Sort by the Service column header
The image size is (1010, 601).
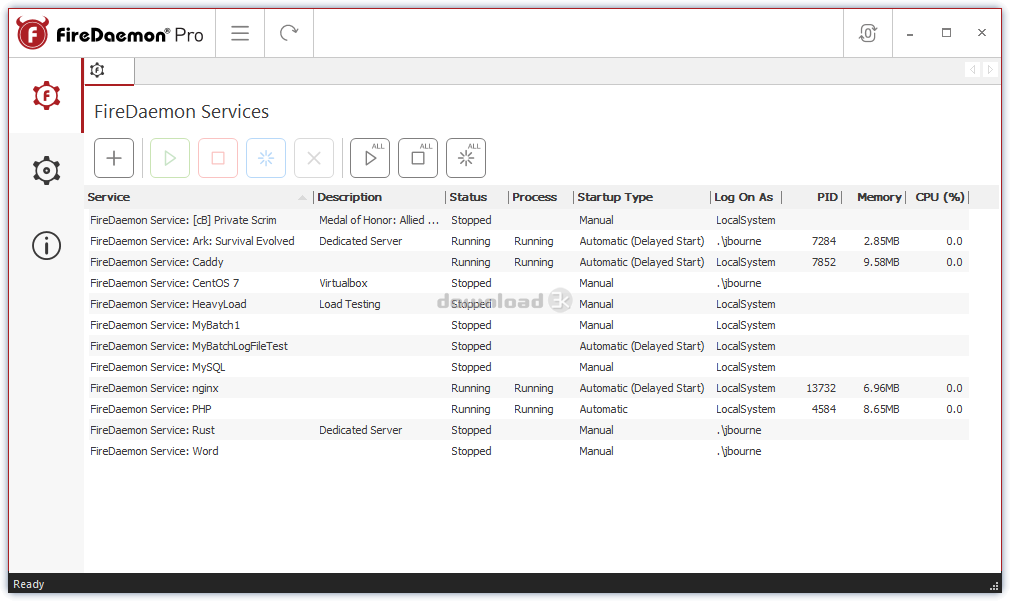(x=190, y=197)
